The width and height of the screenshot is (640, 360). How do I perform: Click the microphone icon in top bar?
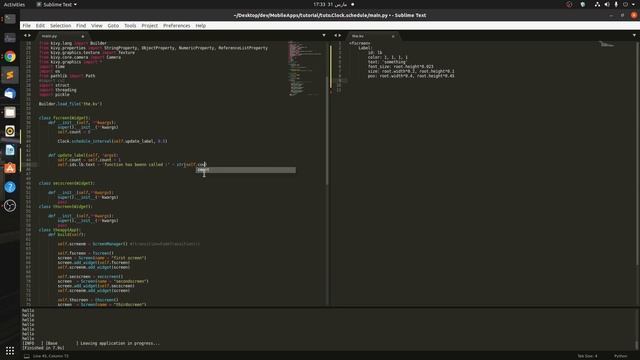[x=616, y=4]
